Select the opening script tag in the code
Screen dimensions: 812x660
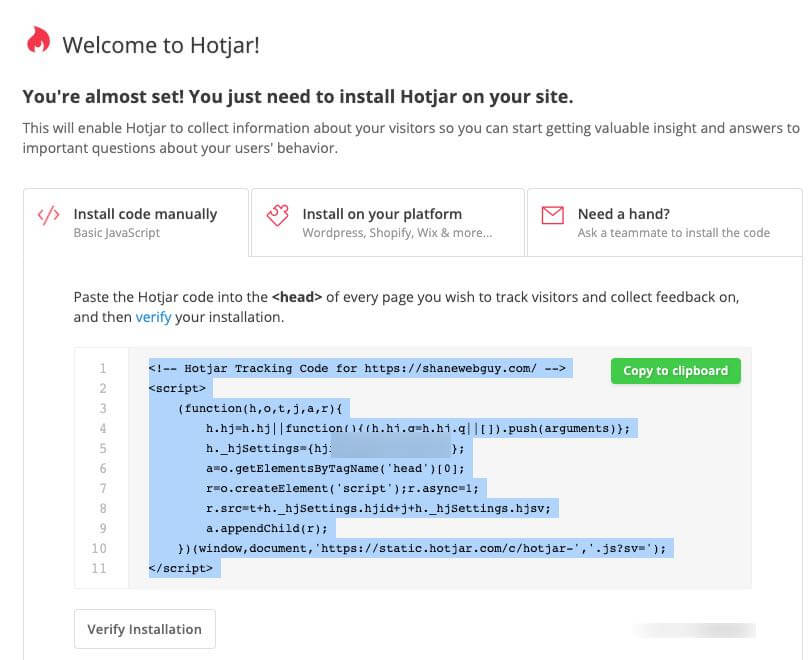pyautogui.click(x=178, y=388)
